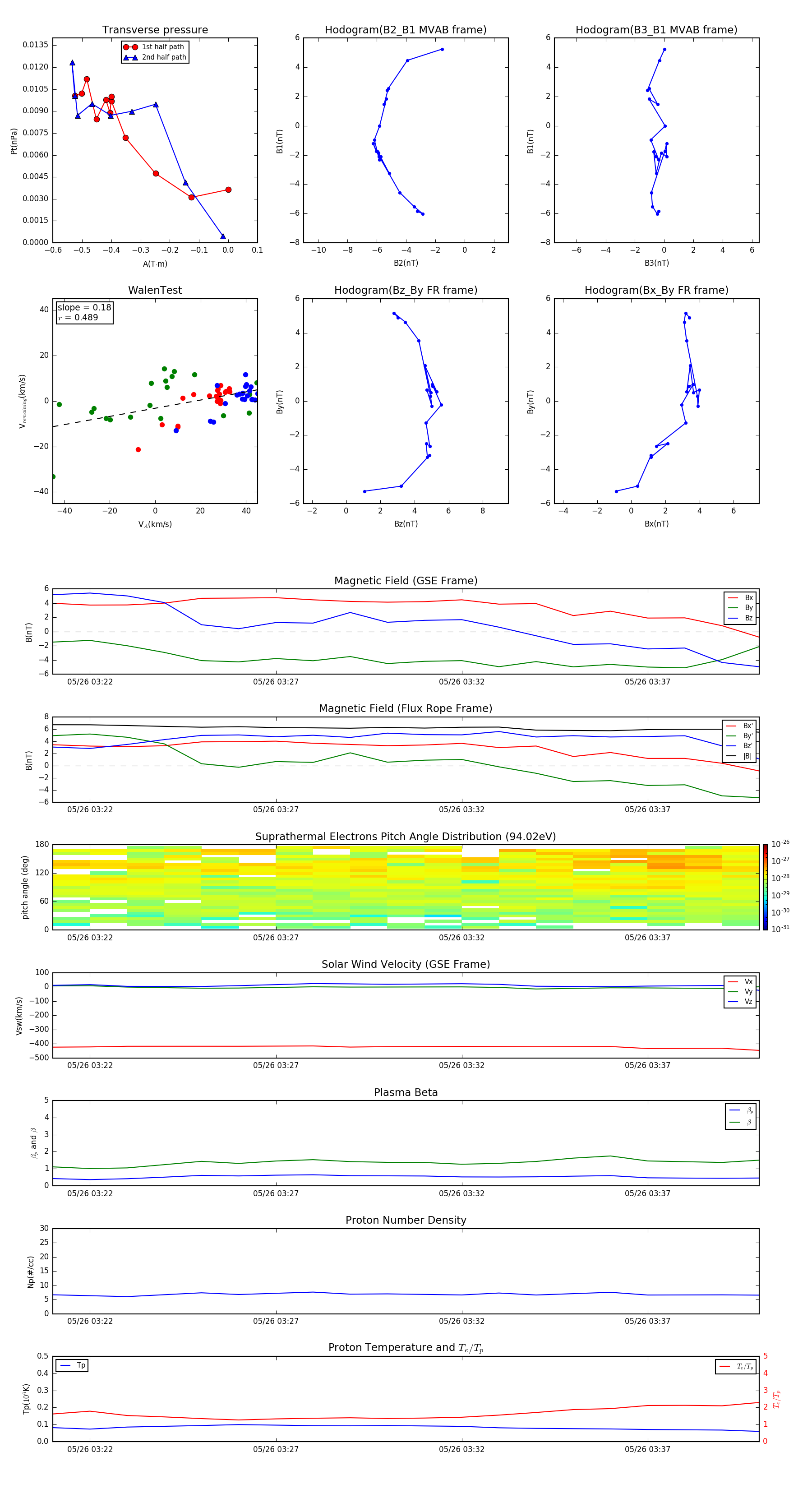Click the 'B3(nT)' x-axis label
Viewport: 812px width, 1489px height.
(x=656, y=263)
